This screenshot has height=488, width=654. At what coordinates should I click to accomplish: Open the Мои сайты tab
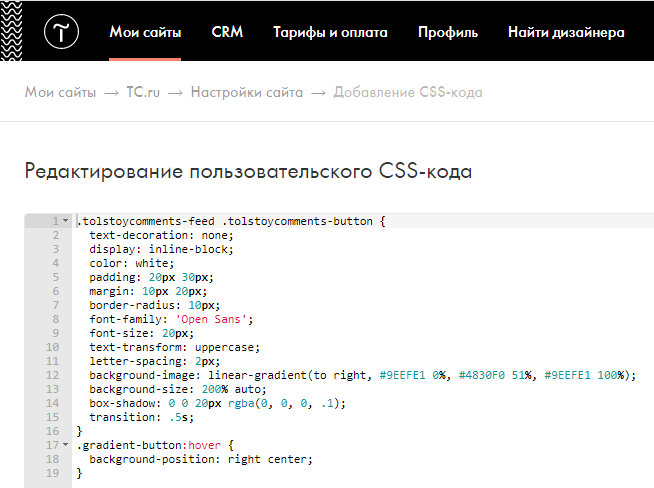pos(145,32)
